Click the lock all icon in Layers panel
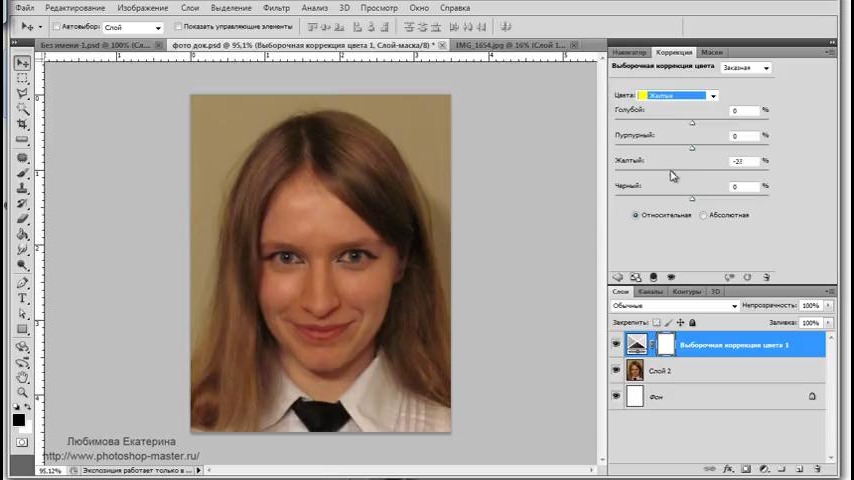 [693, 323]
